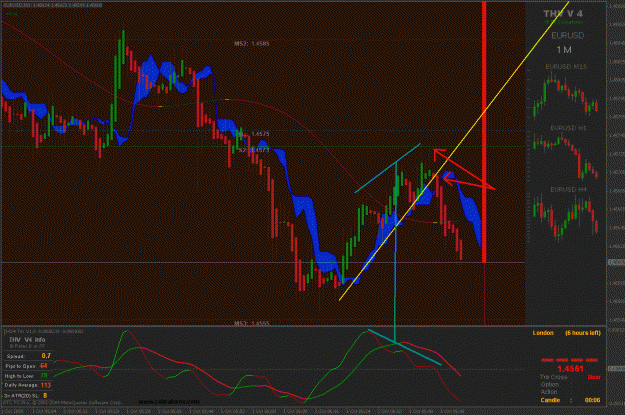This screenshot has width=625, height=415.
Task: Click the THV V 4 title label
Action: tap(562, 14)
